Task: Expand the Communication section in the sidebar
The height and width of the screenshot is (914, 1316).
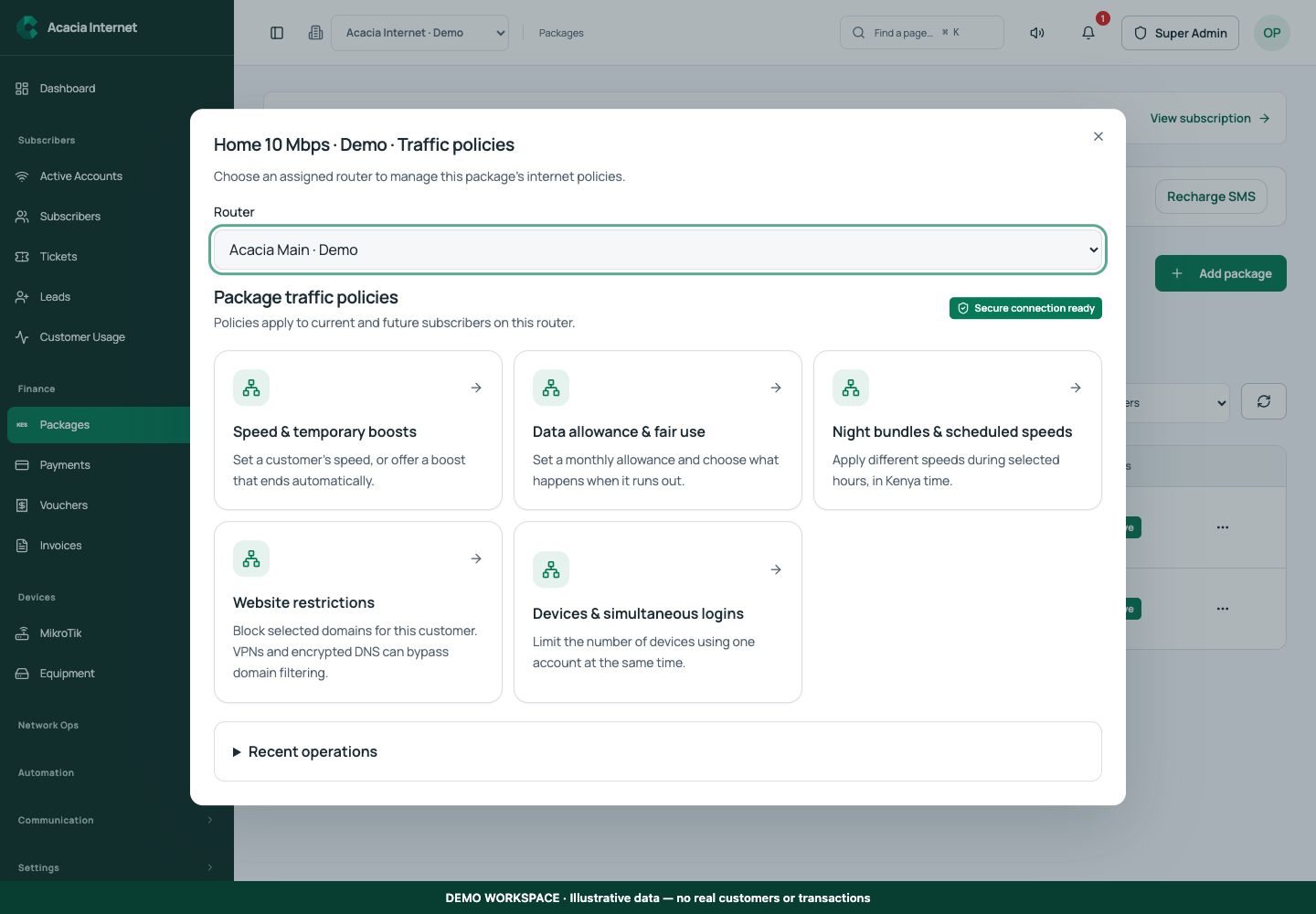Action: point(117,820)
